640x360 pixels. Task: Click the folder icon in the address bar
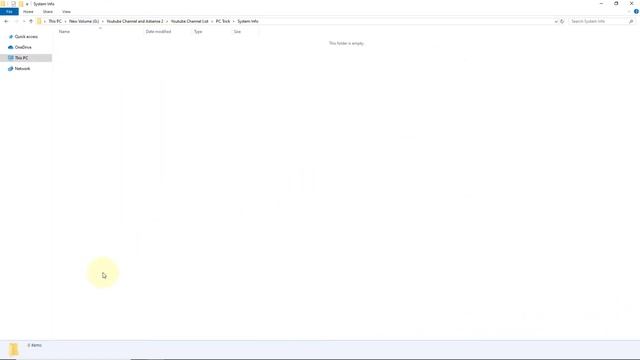click(x=39, y=21)
